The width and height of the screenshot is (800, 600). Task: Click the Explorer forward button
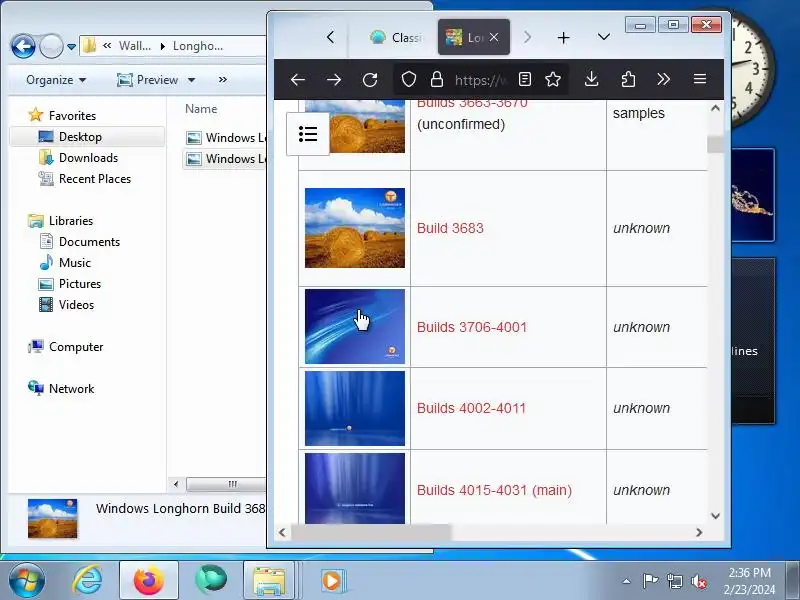tap(51, 46)
